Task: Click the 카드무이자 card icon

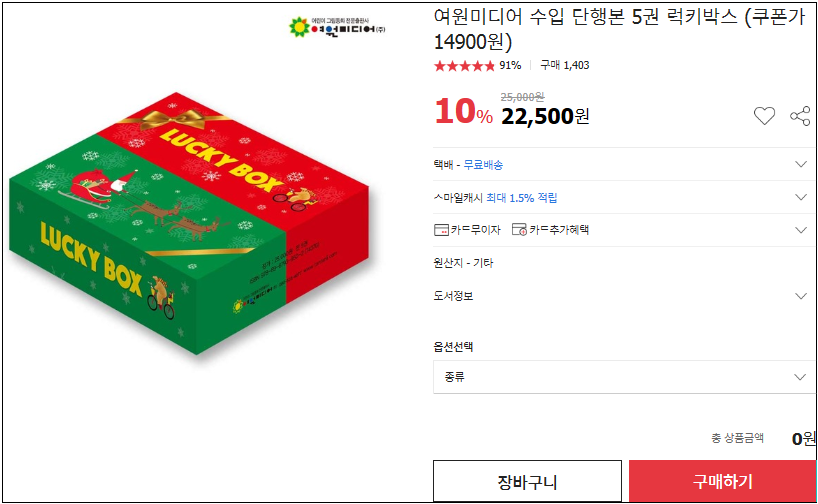Action: tap(441, 230)
